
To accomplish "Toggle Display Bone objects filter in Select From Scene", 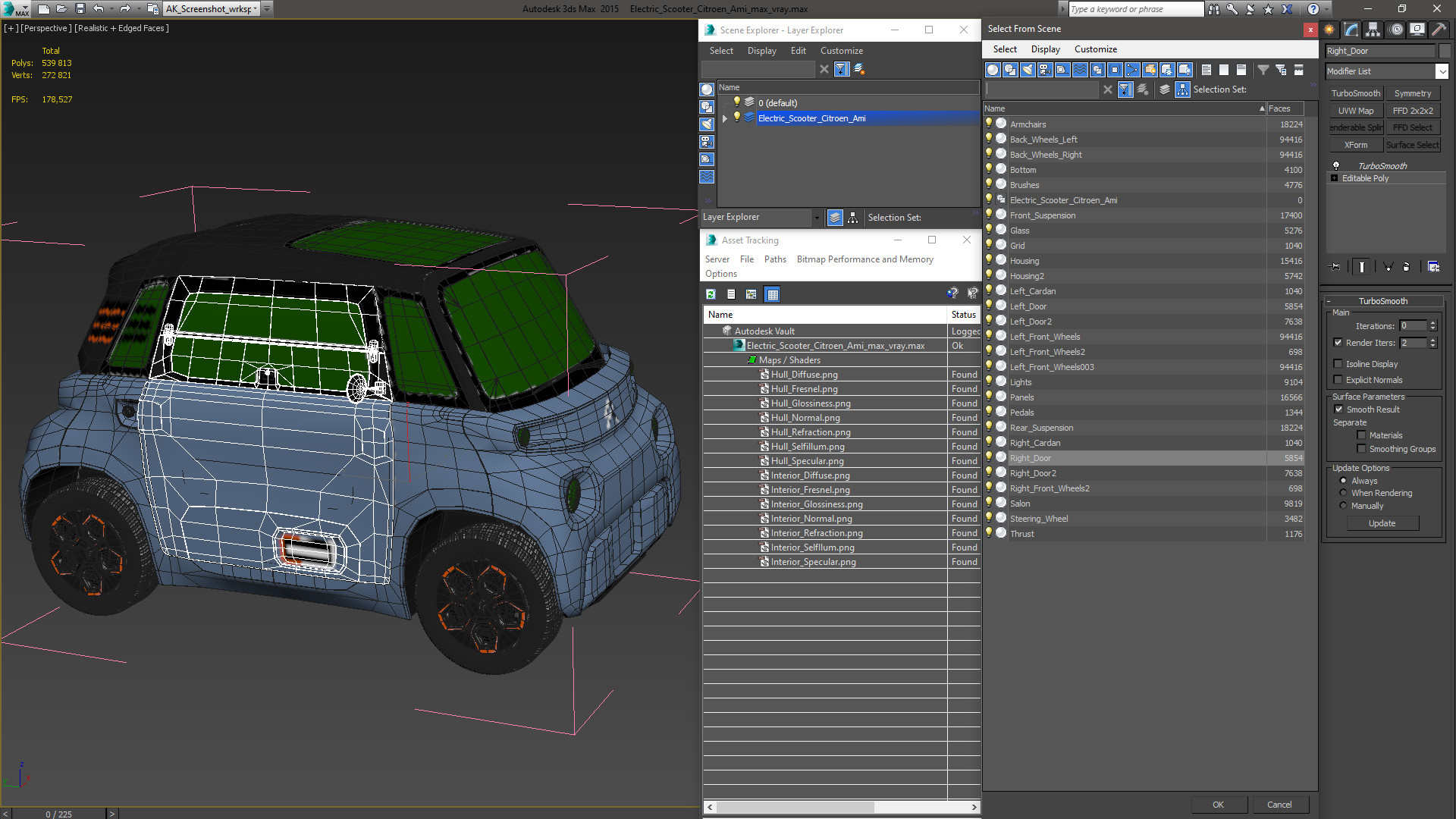I will tap(1132, 70).
